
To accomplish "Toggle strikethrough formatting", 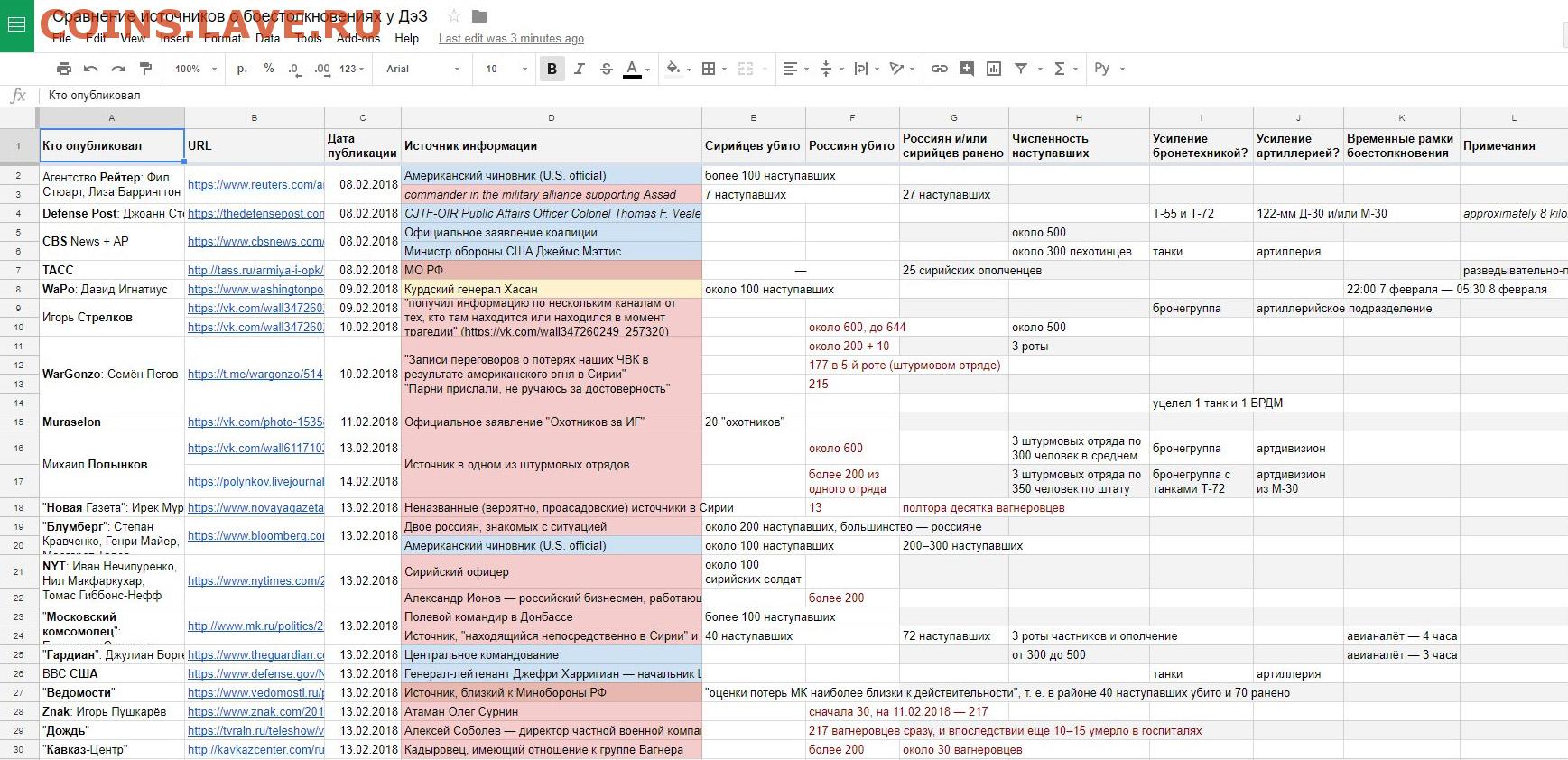I will (606, 69).
